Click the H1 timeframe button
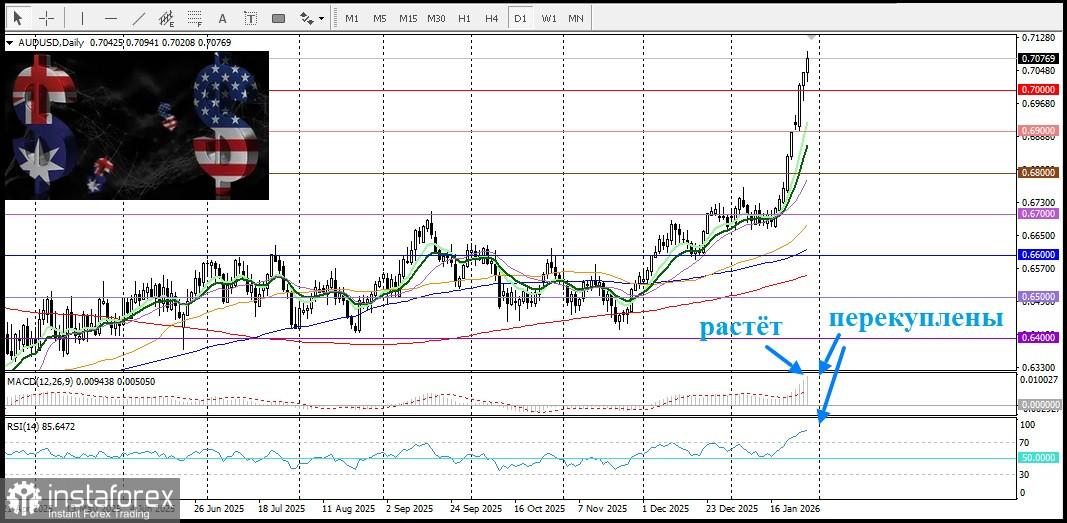 (x=464, y=18)
